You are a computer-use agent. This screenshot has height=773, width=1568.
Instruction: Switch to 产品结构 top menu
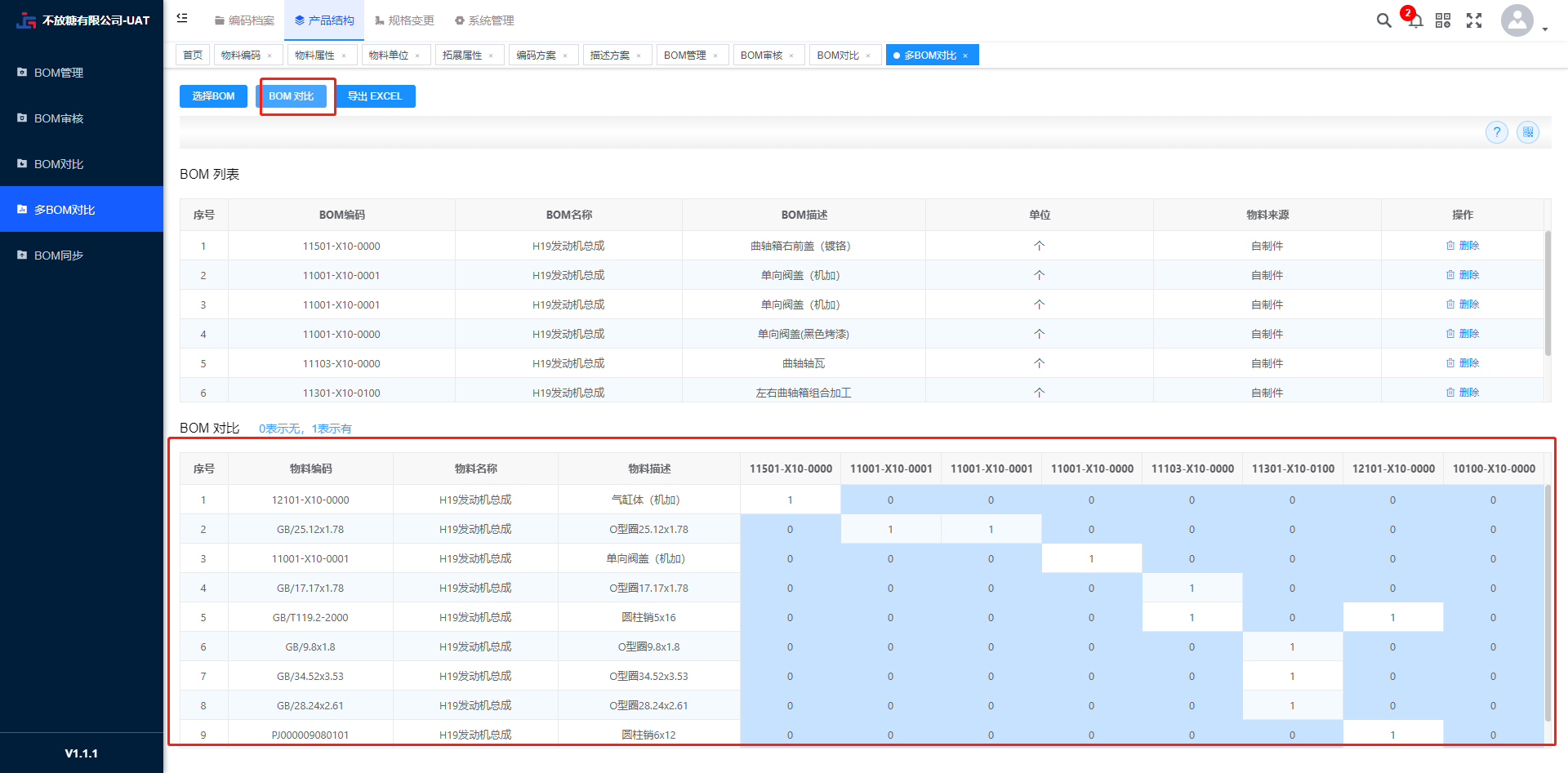[324, 20]
